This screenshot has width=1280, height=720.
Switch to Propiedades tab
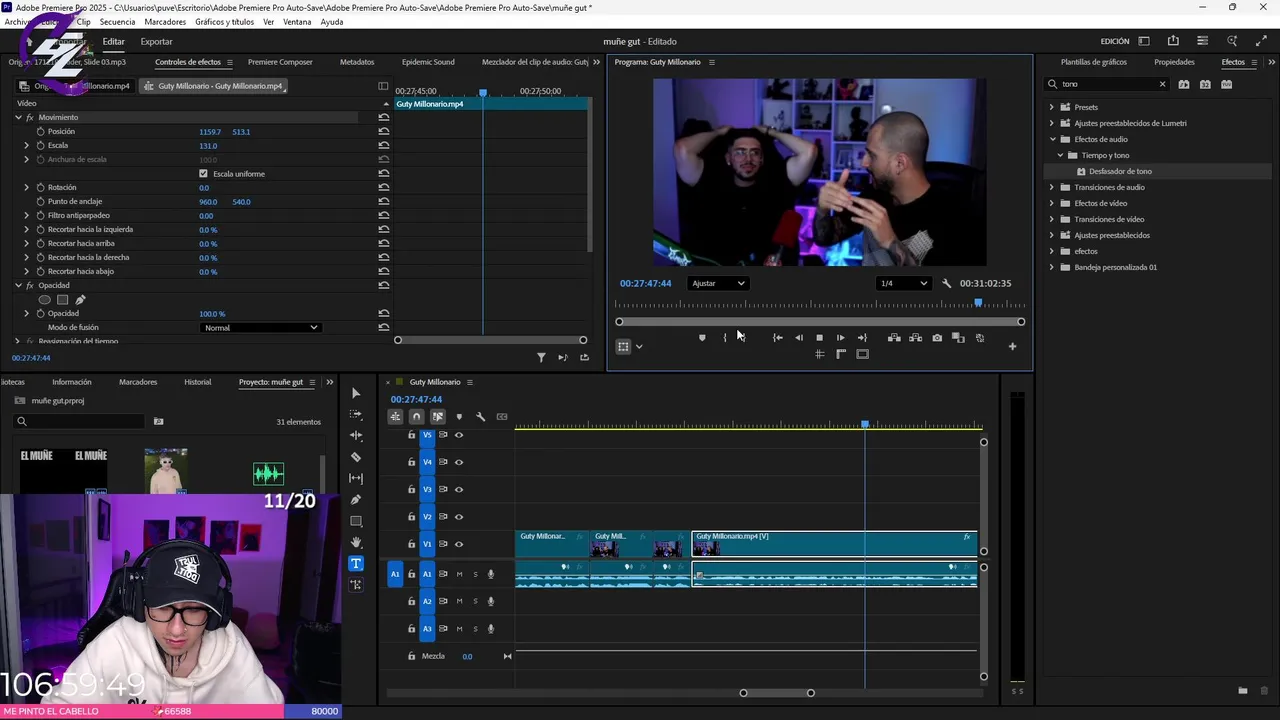(1174, 62)
